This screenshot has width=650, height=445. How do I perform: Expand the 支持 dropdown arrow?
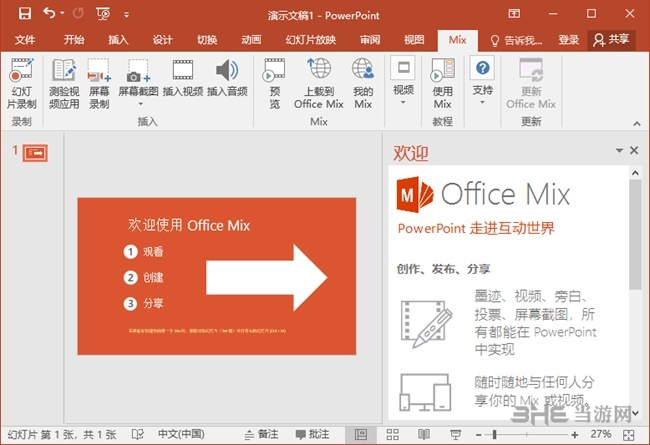click(483, 102)
